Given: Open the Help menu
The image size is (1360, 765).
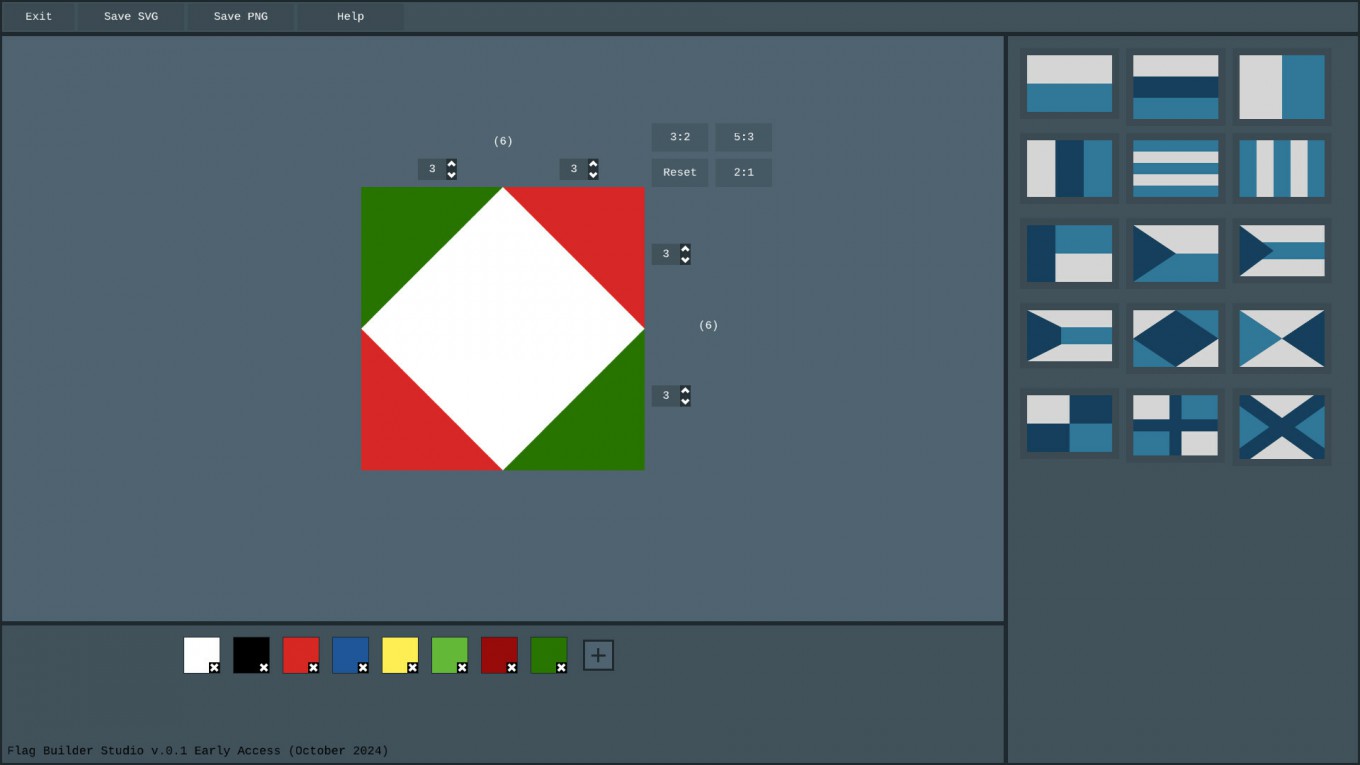Looking at the screenshot, I should click(x=350, y=16).
